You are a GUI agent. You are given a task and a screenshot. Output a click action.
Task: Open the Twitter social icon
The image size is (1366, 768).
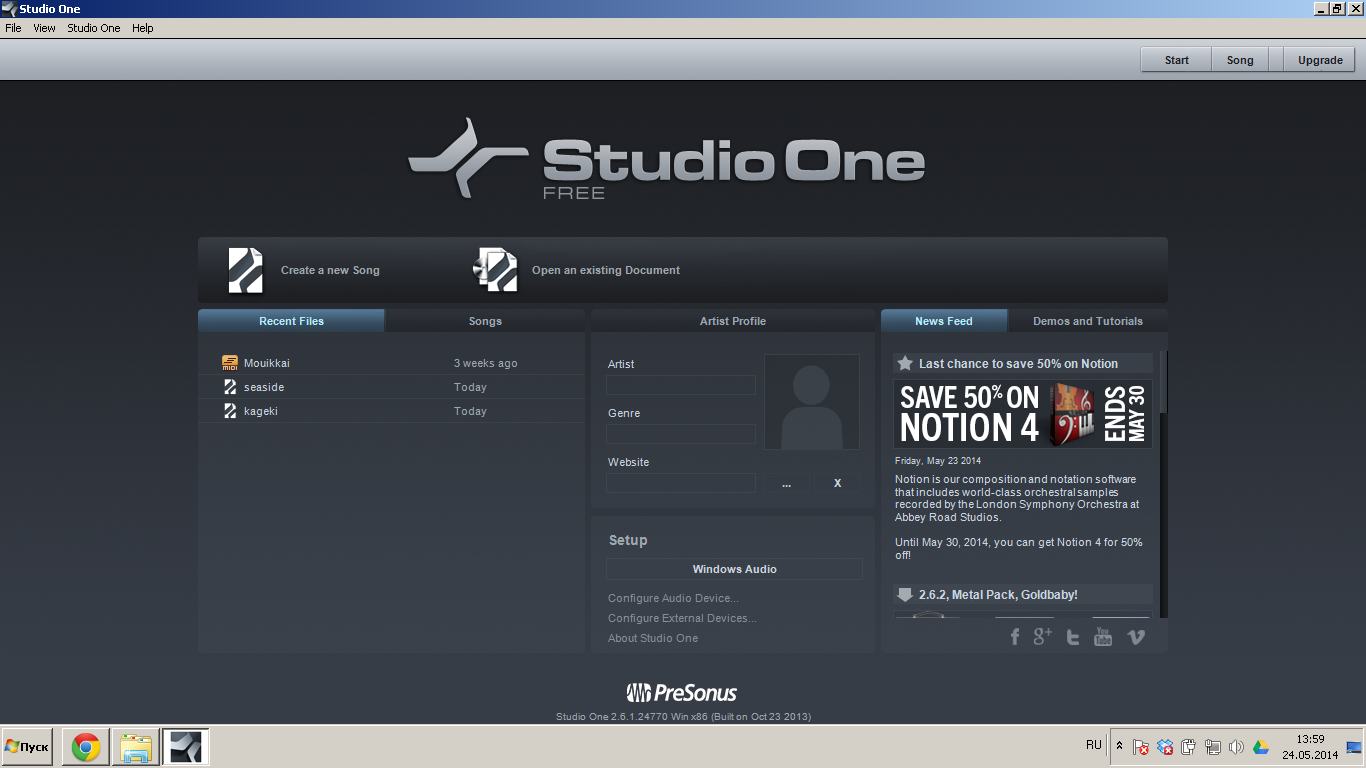1073,637
